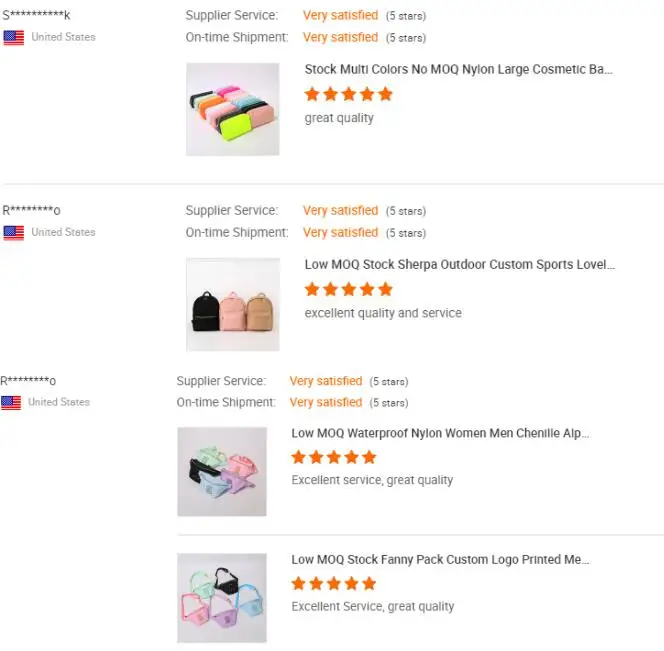Open the Low MOQ Stock Sherpa Outdoor link
The height and width of the screenshot is (651, 664).
coord(460,265)
